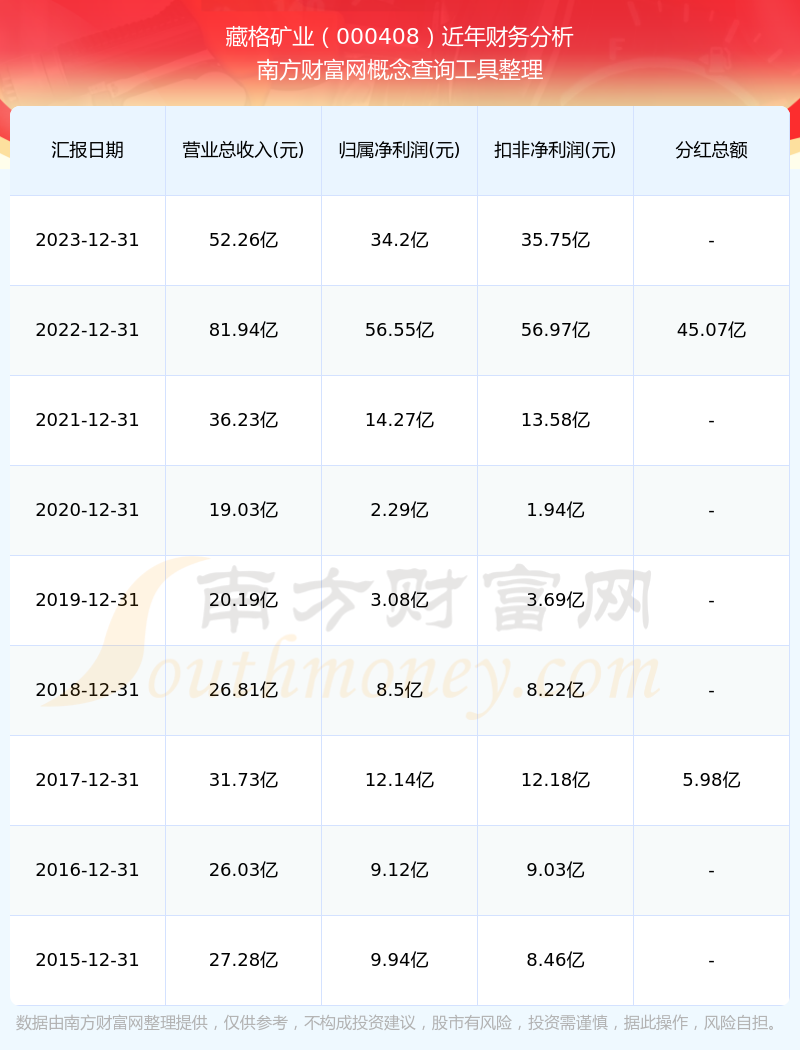This screenshot has width=800, height=1050.
Task: Click net profit value 9.12亿
Action: coord(400,870)
